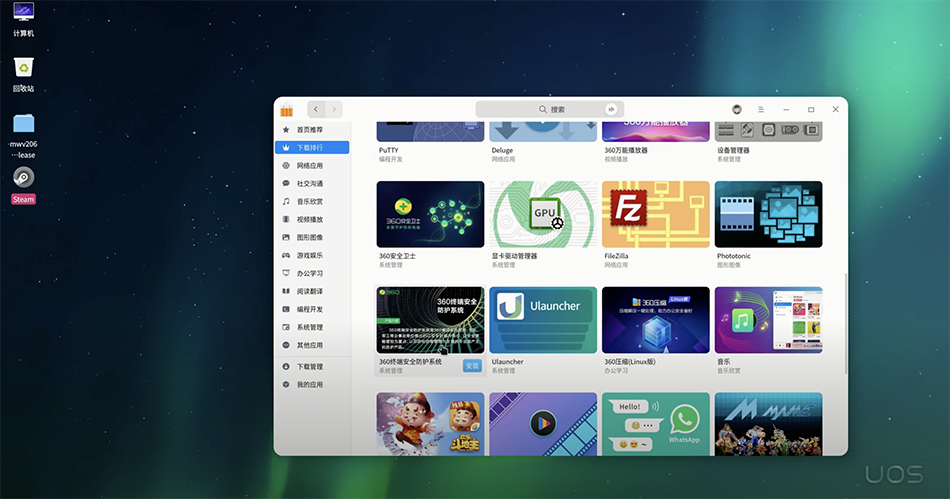This screenshot has height=499, width=950.
Task: Open the 系统管理 category
Action: coord(312,327)
